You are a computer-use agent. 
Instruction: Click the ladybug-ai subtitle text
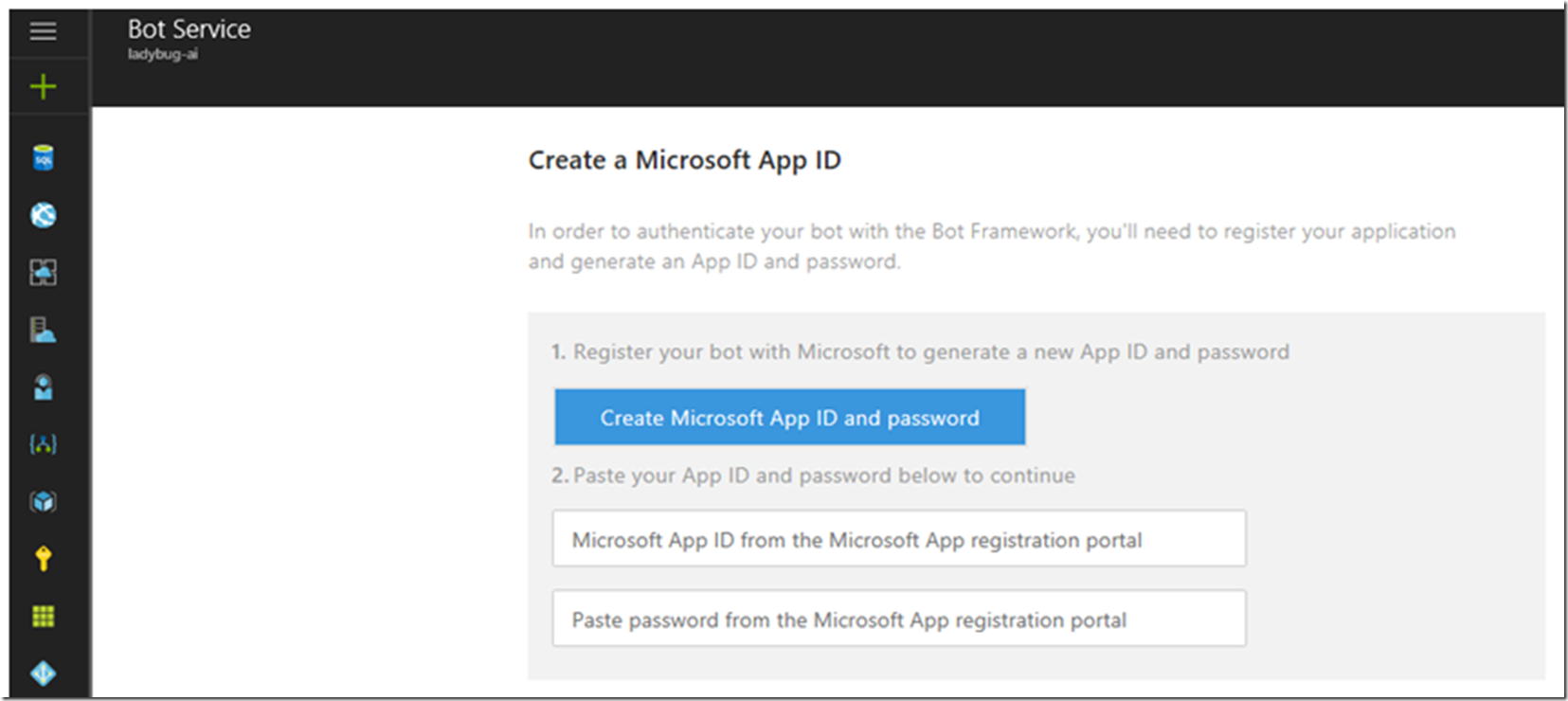(163, 54)
